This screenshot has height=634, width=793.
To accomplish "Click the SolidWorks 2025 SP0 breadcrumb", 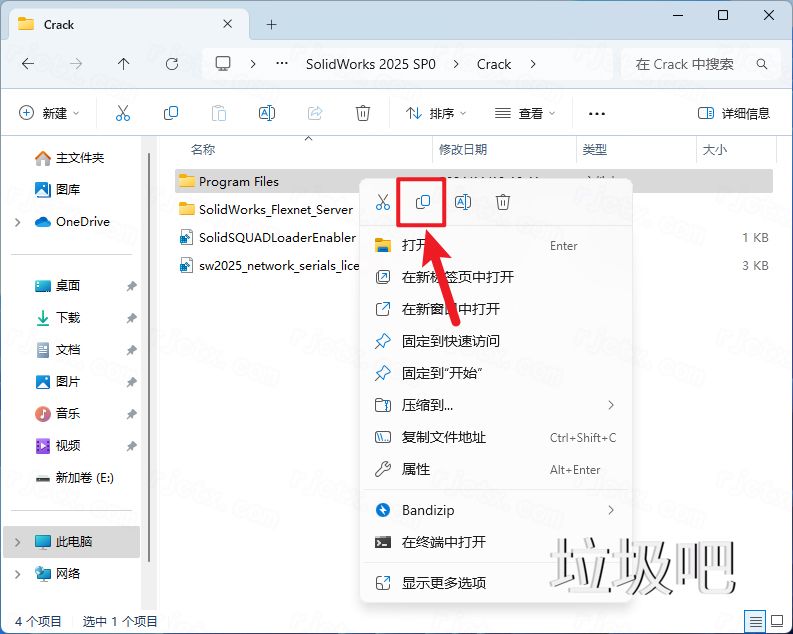I will pos(371,64).
